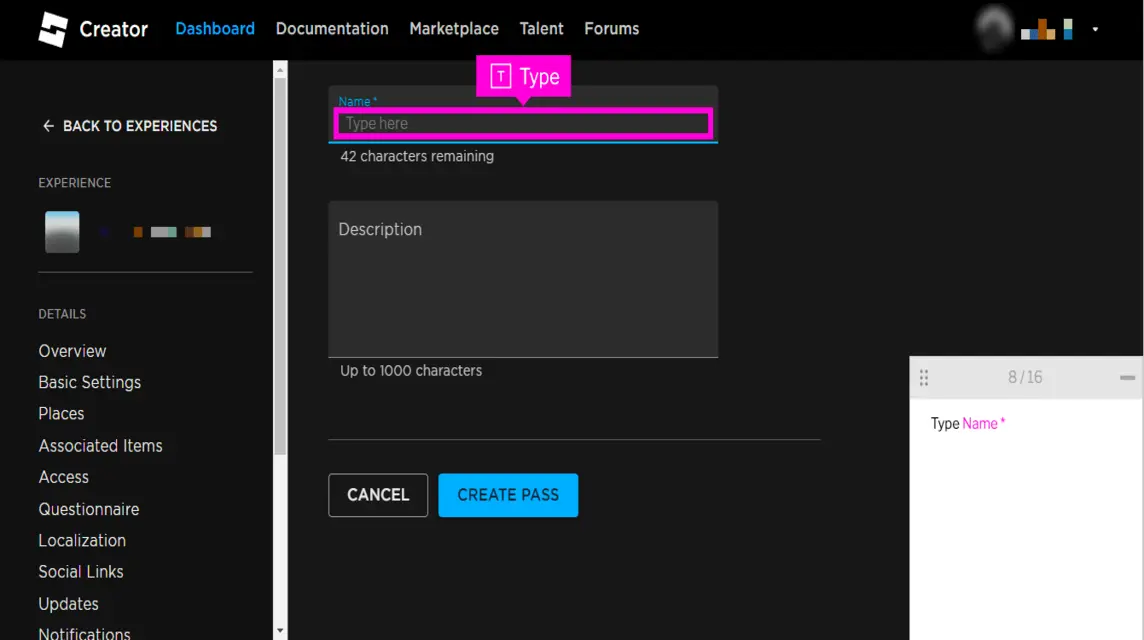Expand the caret dropdown next to the avatar
This screenshot has height=640, width=1144.
click(x=1095, y=31)
